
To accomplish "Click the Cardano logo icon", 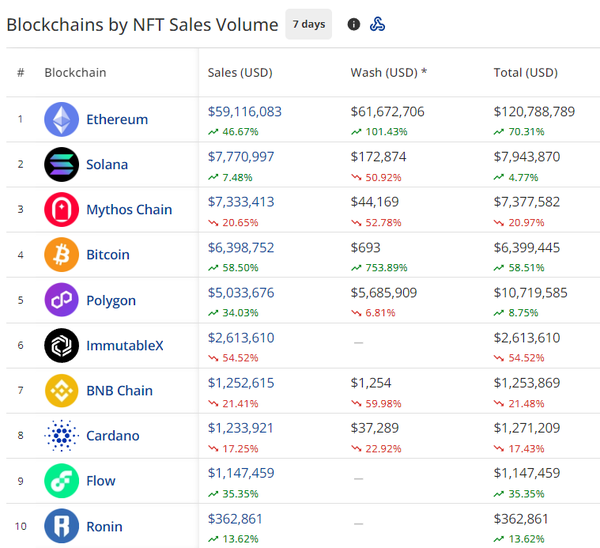I will click(x=61, y=436).
